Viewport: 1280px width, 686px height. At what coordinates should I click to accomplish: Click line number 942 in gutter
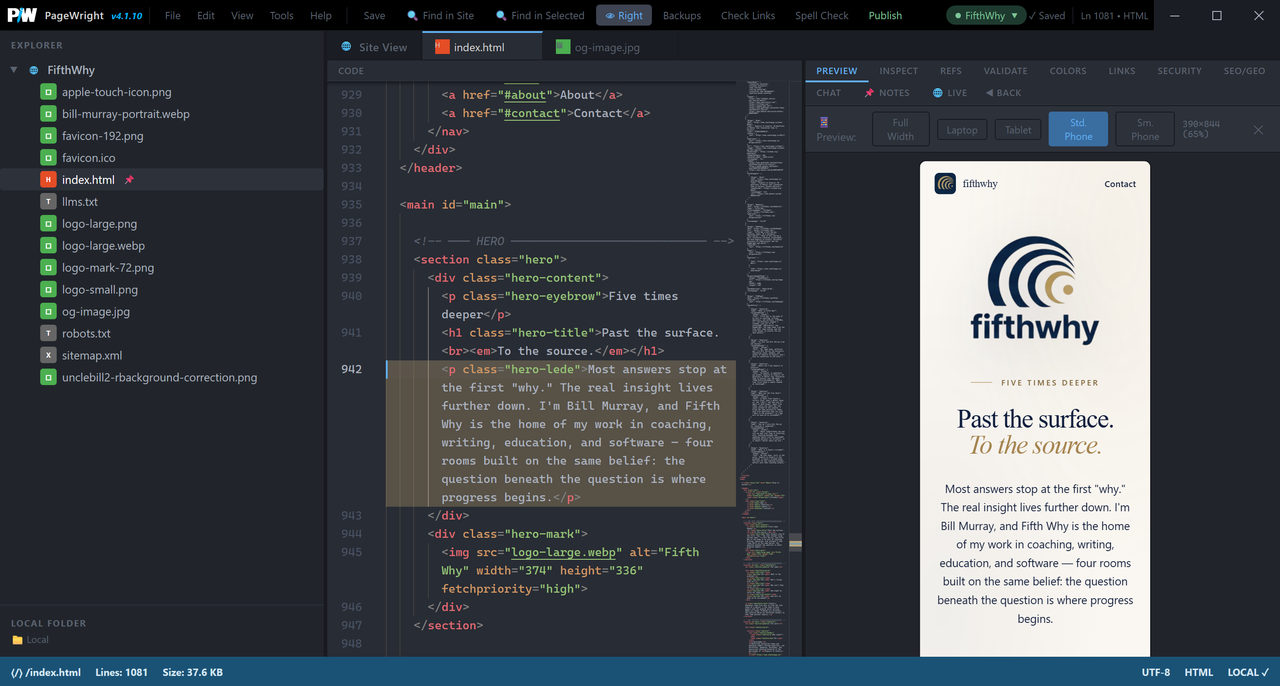[x=351, y=369]
